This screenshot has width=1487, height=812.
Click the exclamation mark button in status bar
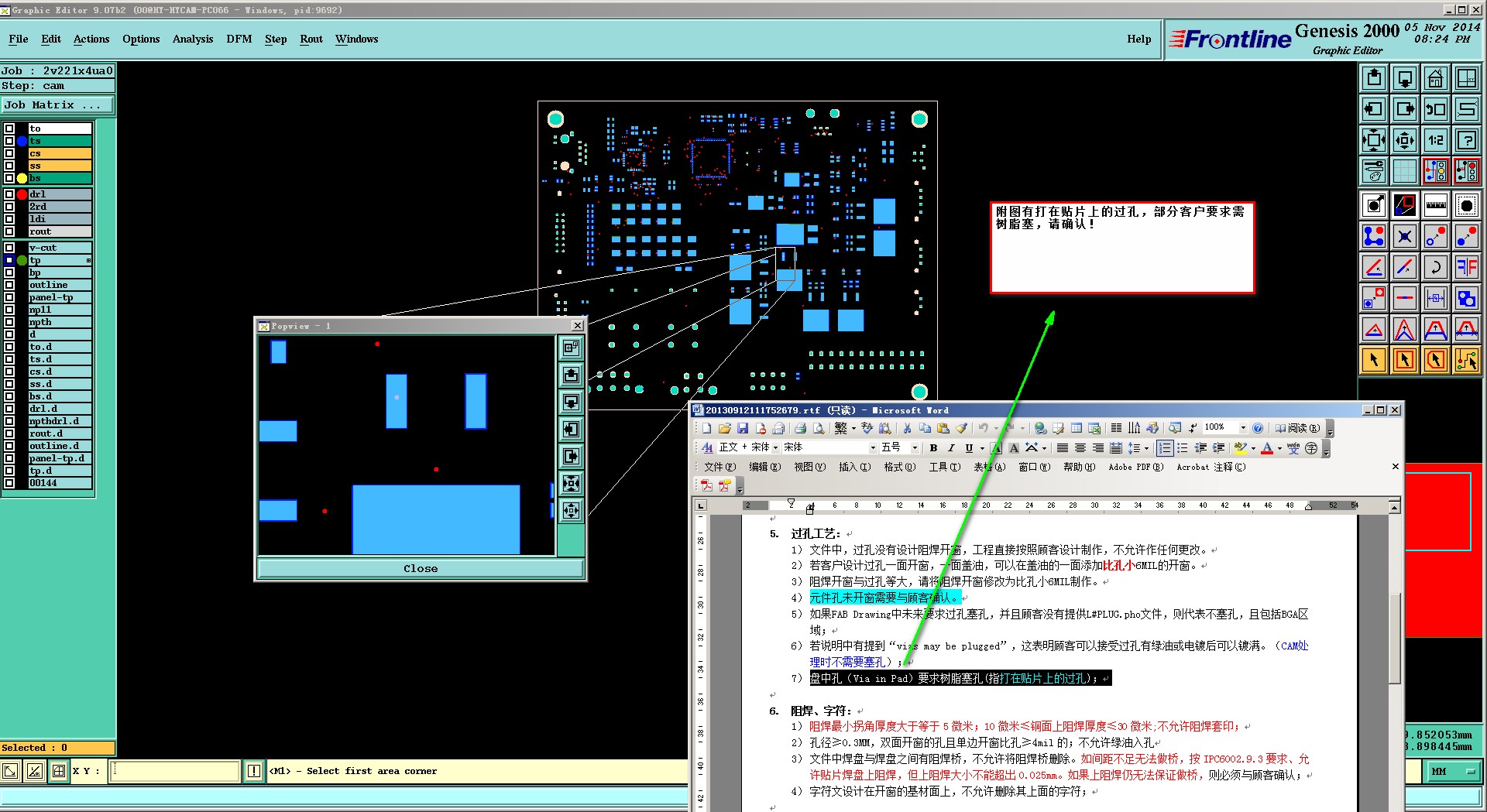254,771
